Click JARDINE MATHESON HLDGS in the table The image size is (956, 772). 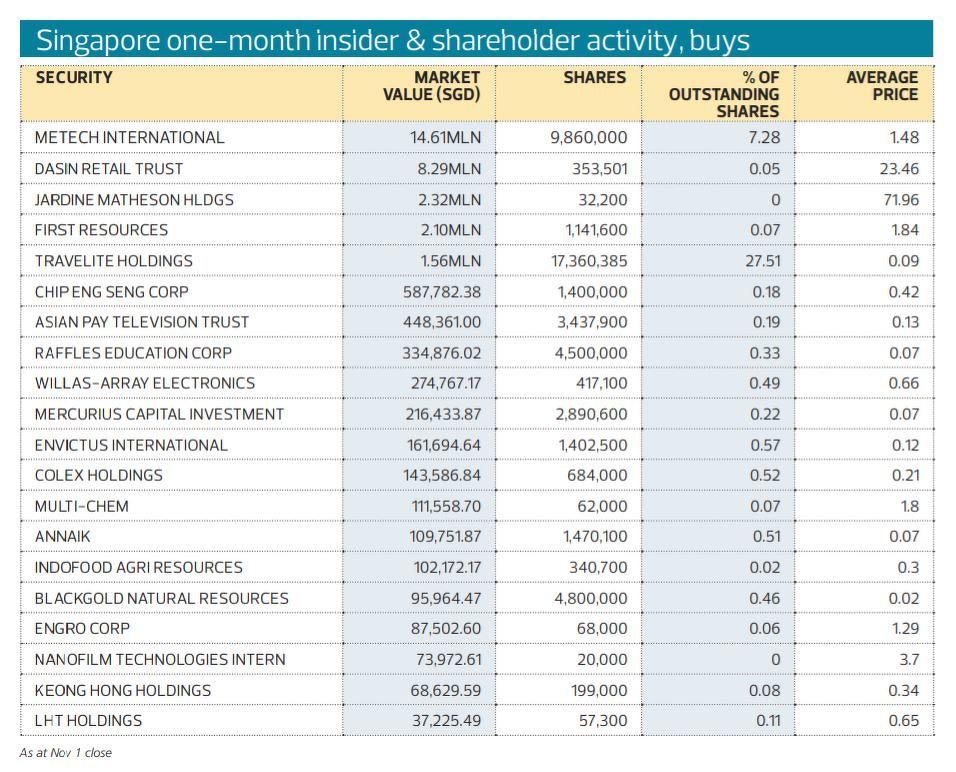point(134,200)
